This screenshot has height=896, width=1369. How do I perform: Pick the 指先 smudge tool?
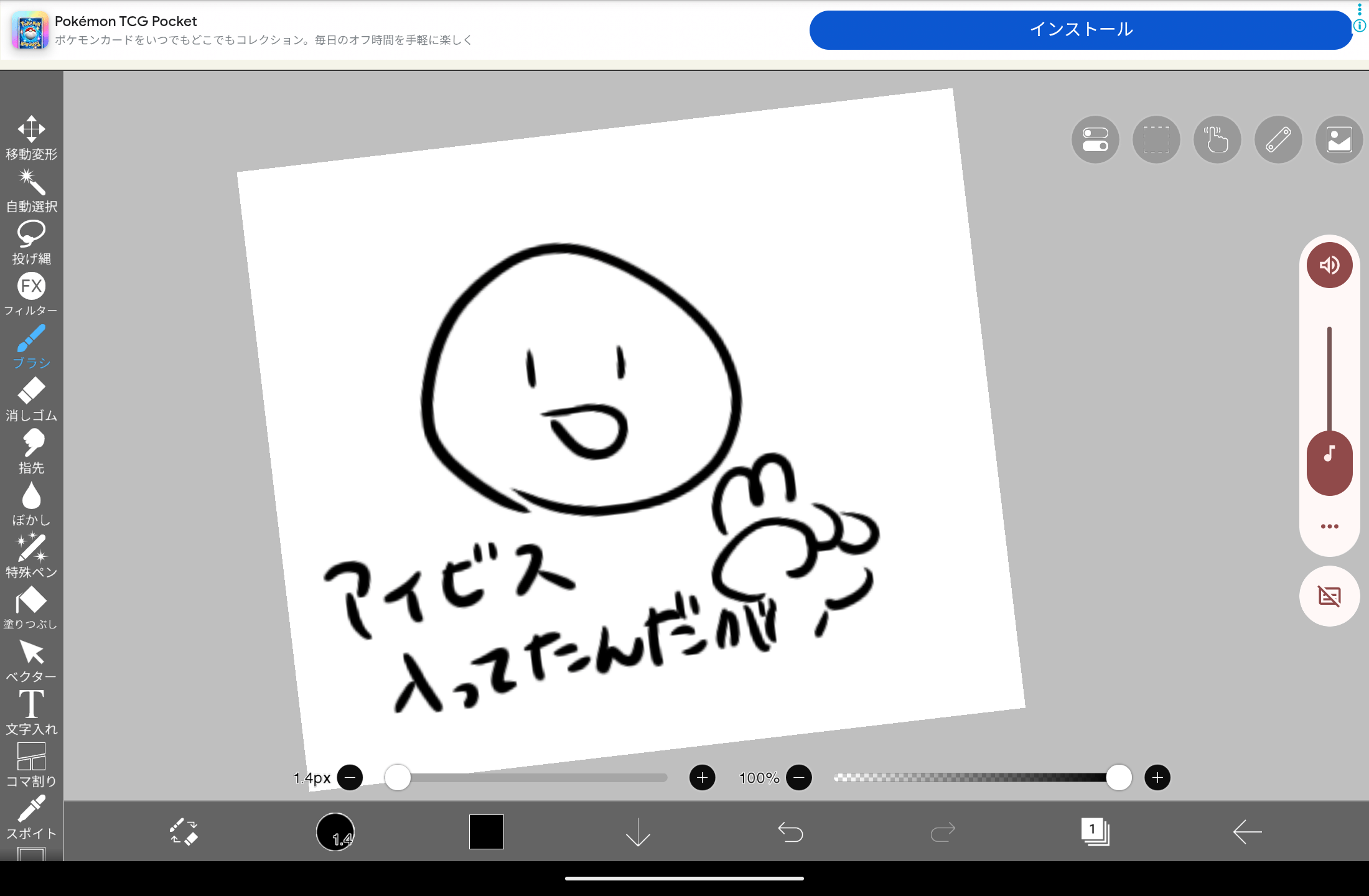(31, 451)
